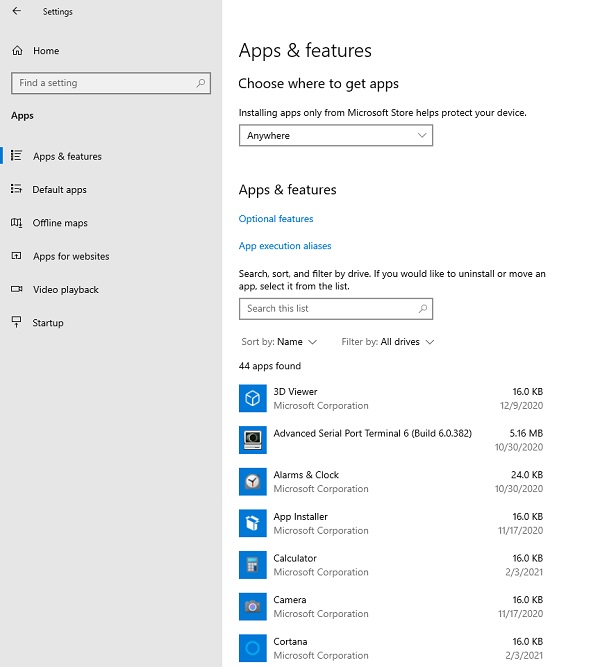Screen dimensions: 600x667
Task: Open the Anywhere app source dropdown
Action: tap(336, 135)
